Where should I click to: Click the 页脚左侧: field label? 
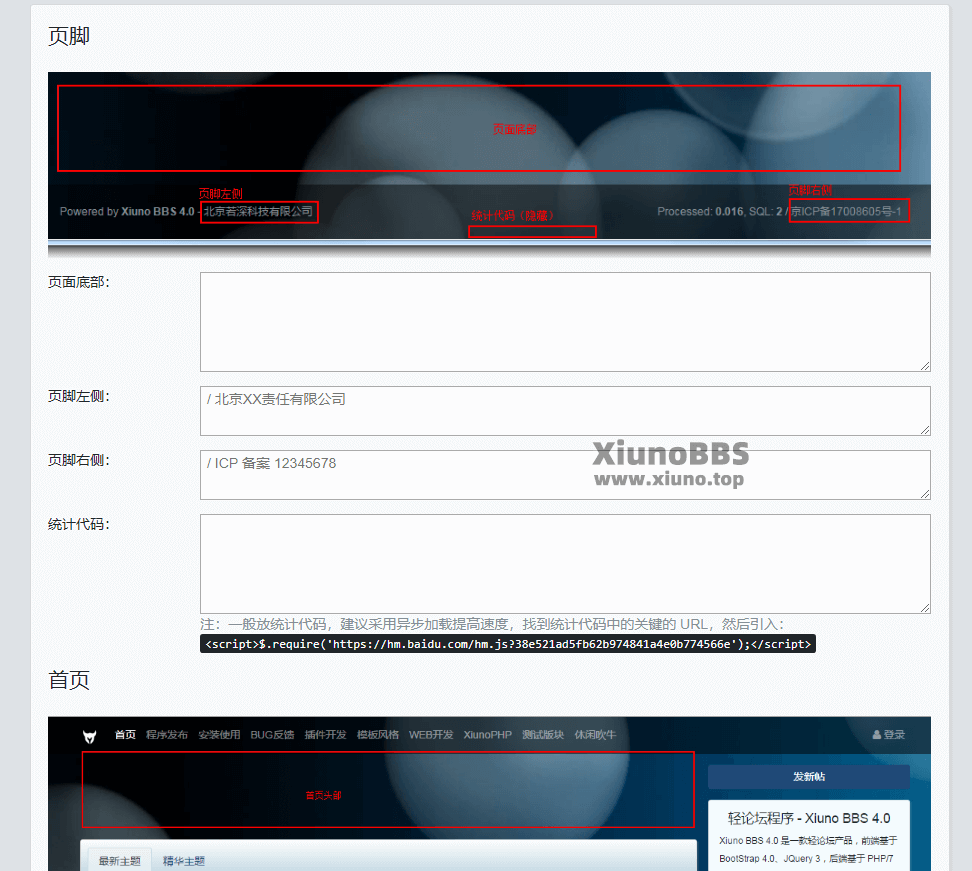[79, 396]
